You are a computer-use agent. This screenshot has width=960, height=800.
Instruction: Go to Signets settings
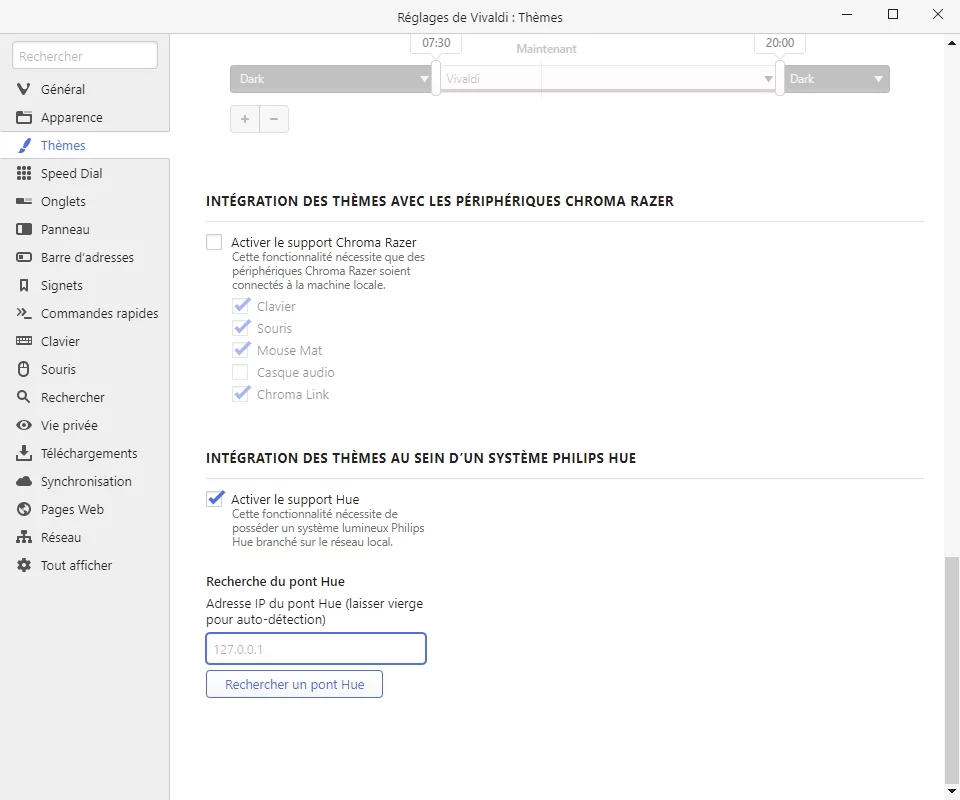tap(85, 286)
